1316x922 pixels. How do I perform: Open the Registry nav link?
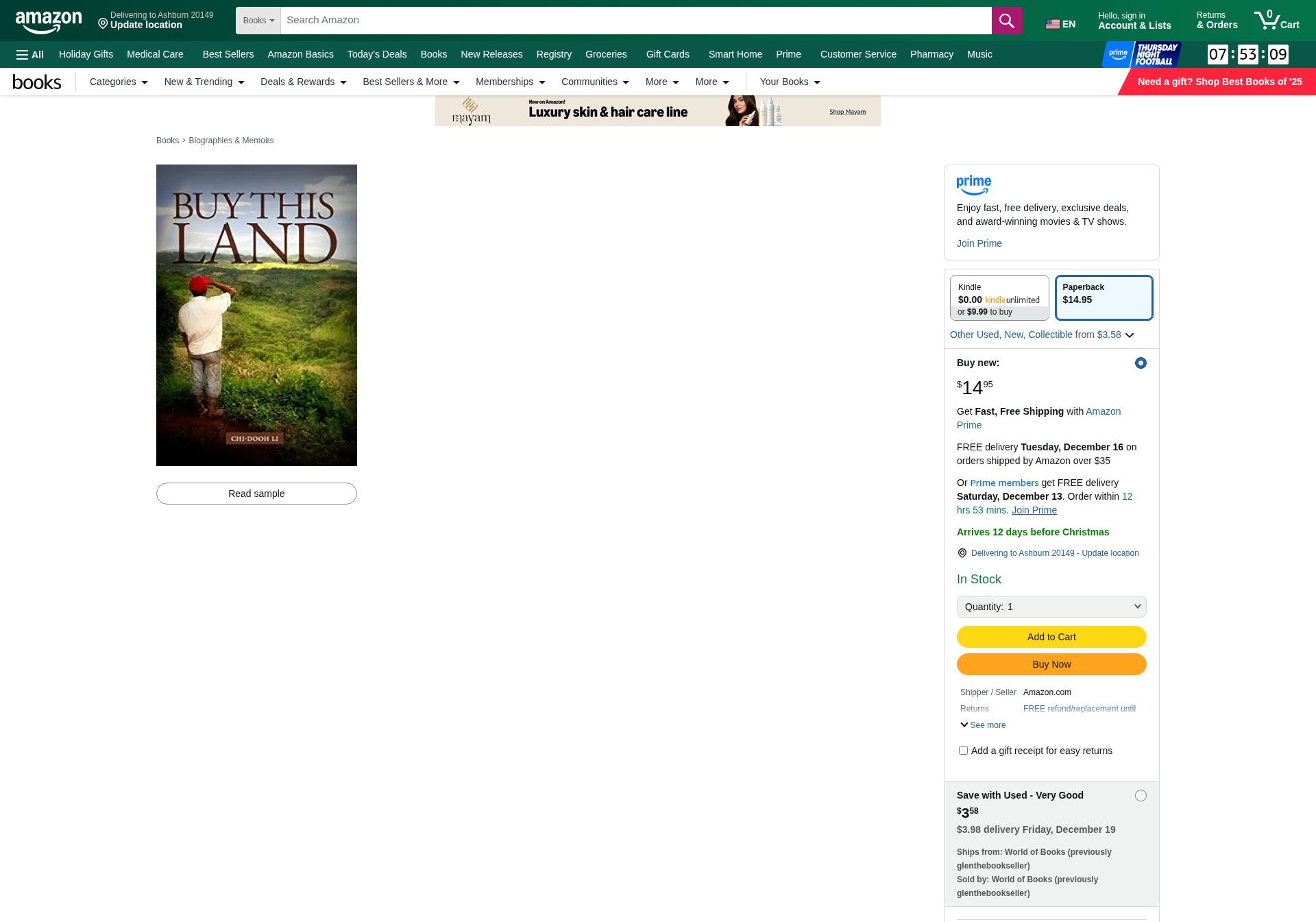click(x=554, y=55)
